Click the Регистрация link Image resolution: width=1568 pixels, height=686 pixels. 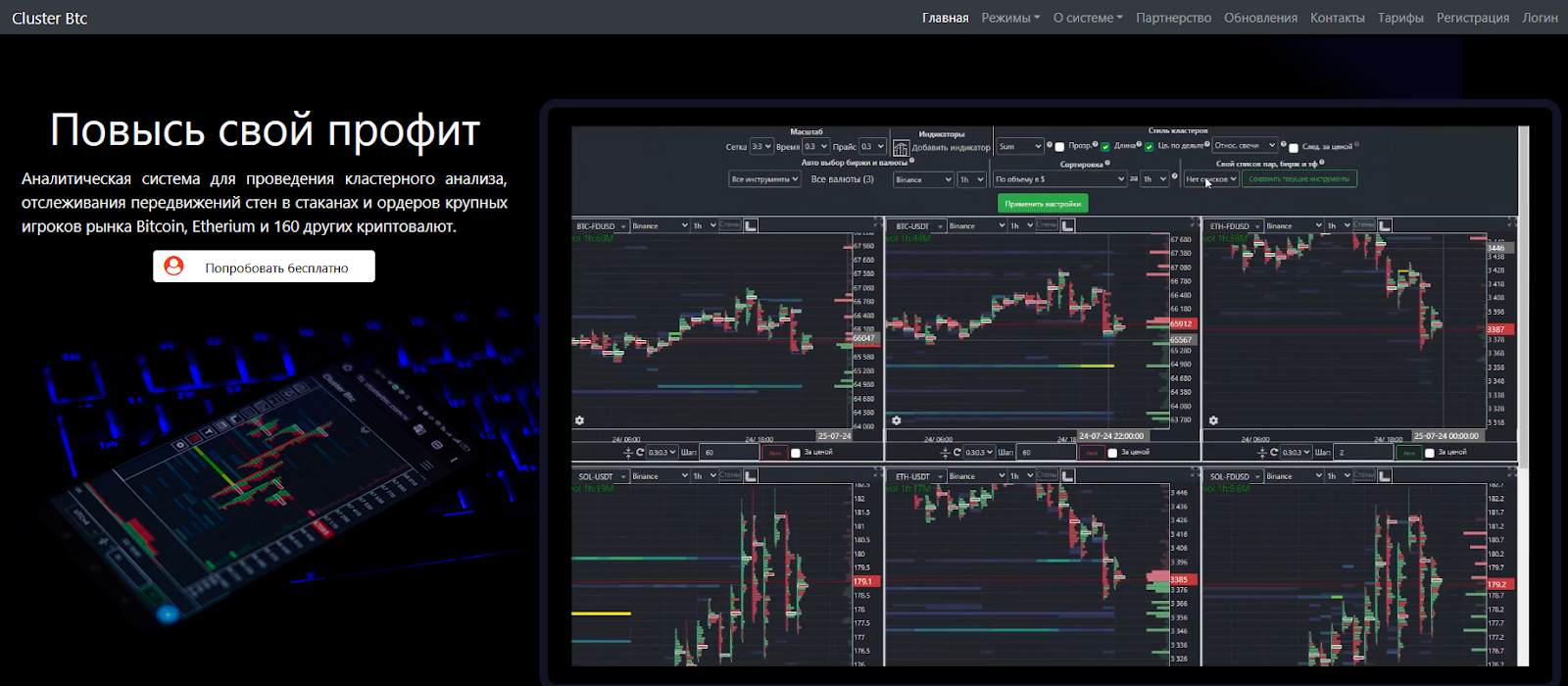coord(1472,18)
